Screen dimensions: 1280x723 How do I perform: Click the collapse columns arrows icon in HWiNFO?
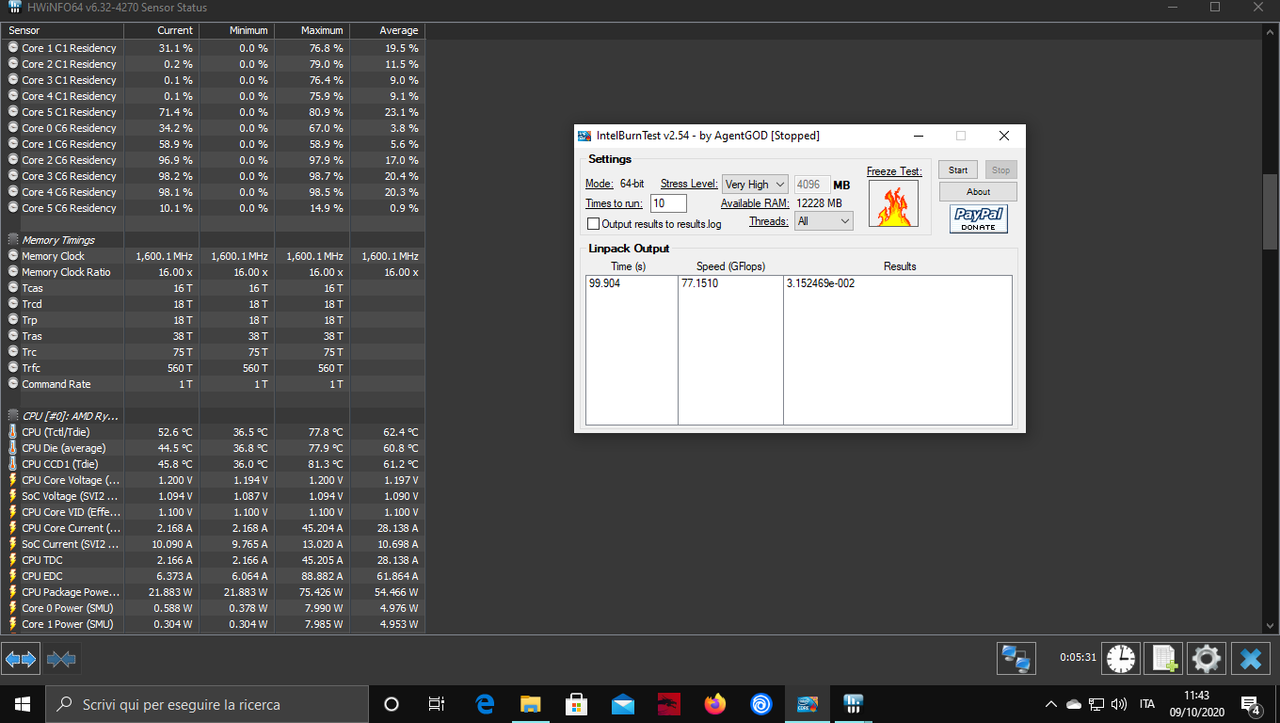click(61, 659)
